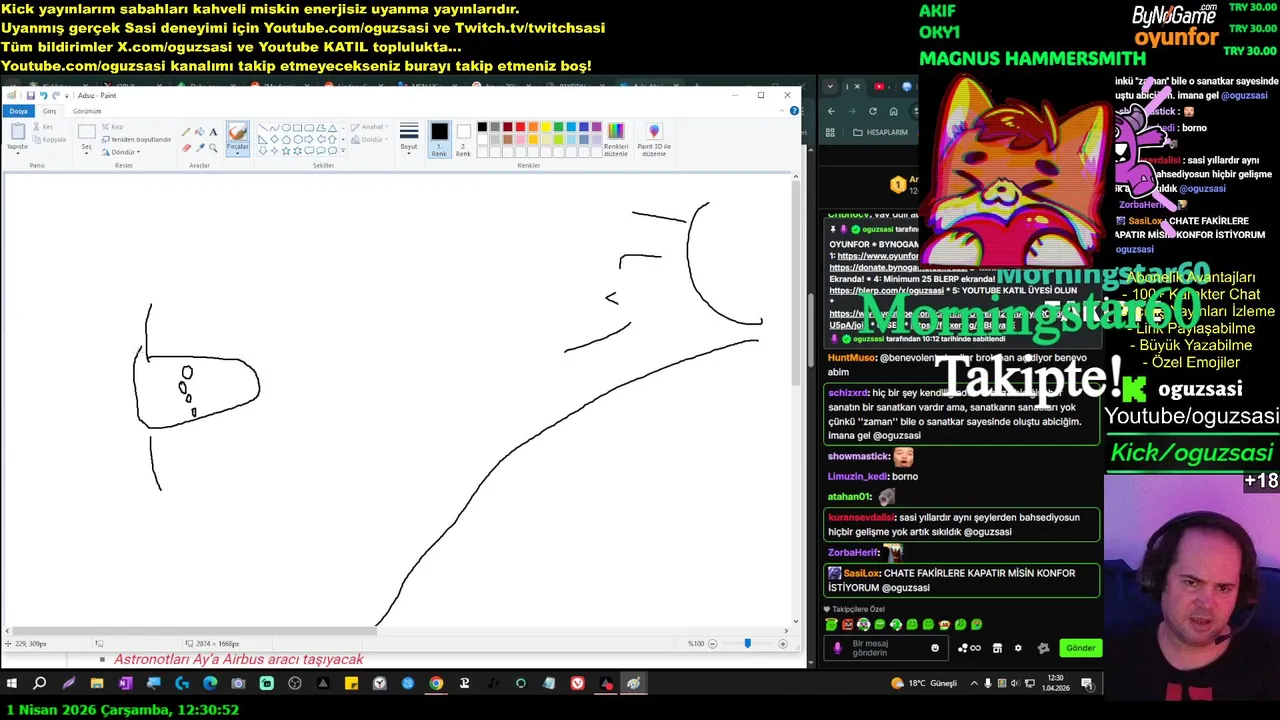Select the Eraser tool in Paint
1280x720 pixels.
click(x=186, y=148)
